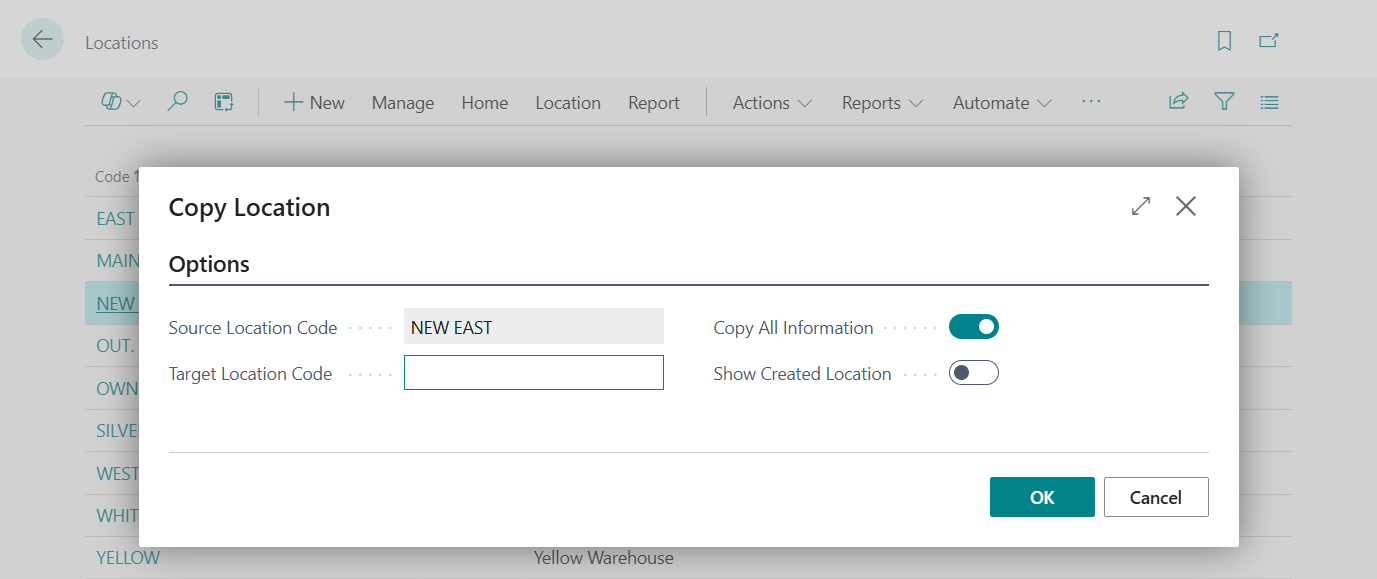The height and width of the screenshot is (579, 1377).
Task: Open the filter pane icon
Action: coord(1224,101)
